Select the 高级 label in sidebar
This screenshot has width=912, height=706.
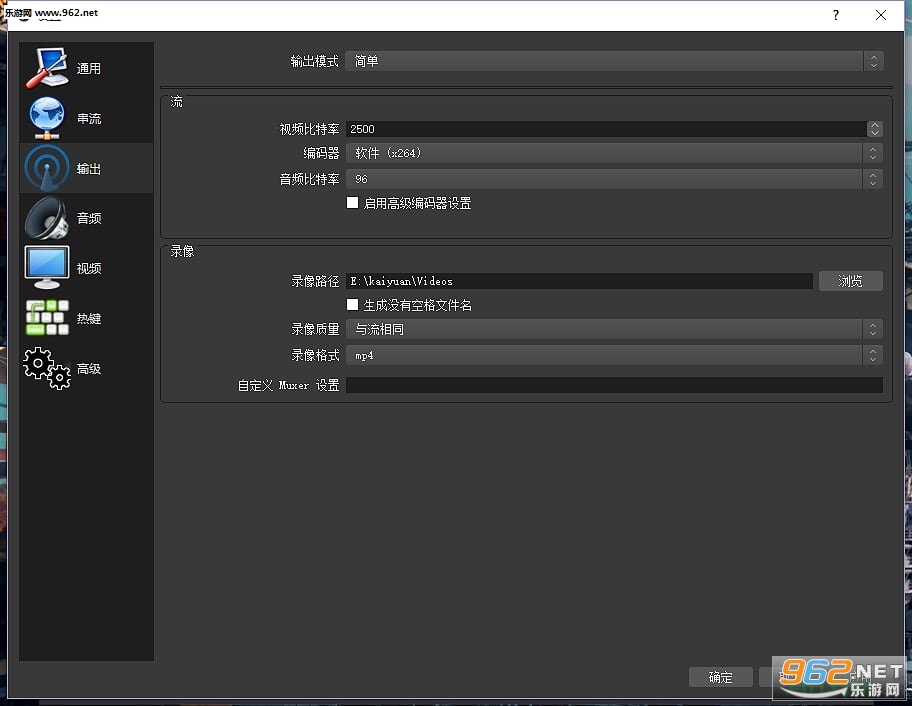pyautogui.click(x=89, y=369)
